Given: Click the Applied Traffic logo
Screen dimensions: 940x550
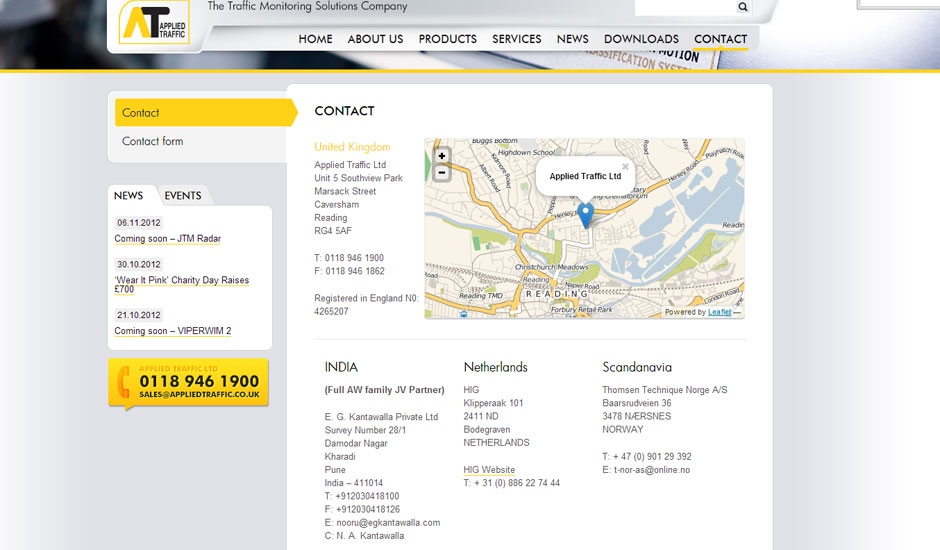Looking at the screenshot, I should point(154,22).
